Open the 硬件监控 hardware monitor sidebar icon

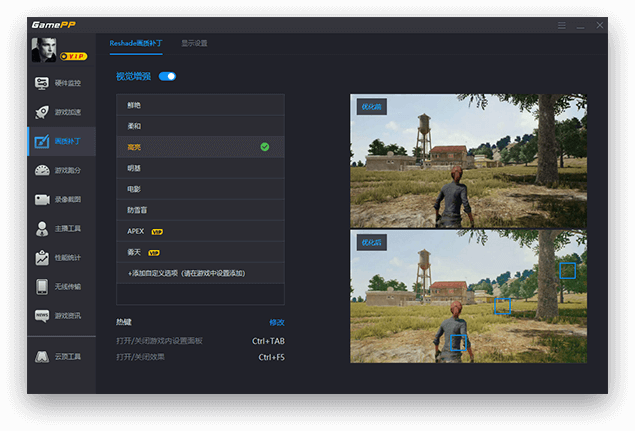[42, 83]
